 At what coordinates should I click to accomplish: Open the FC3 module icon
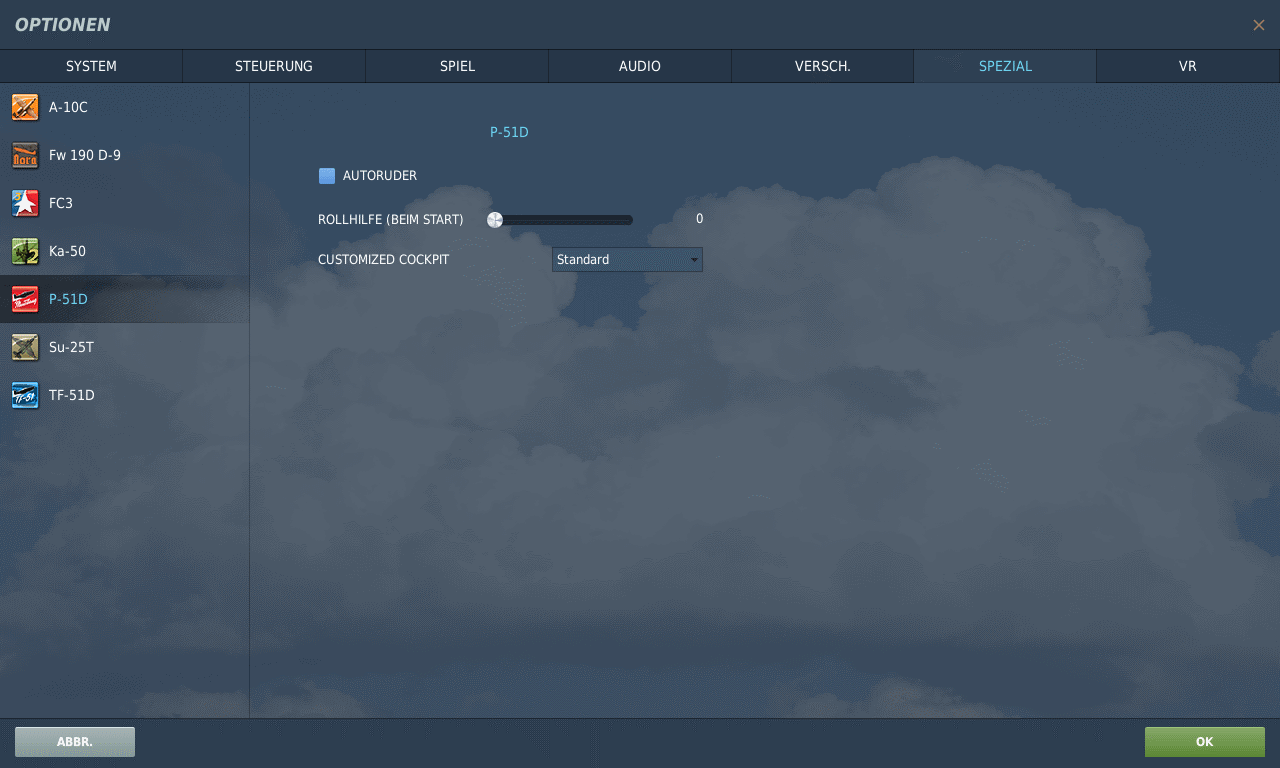click(25, 203)
